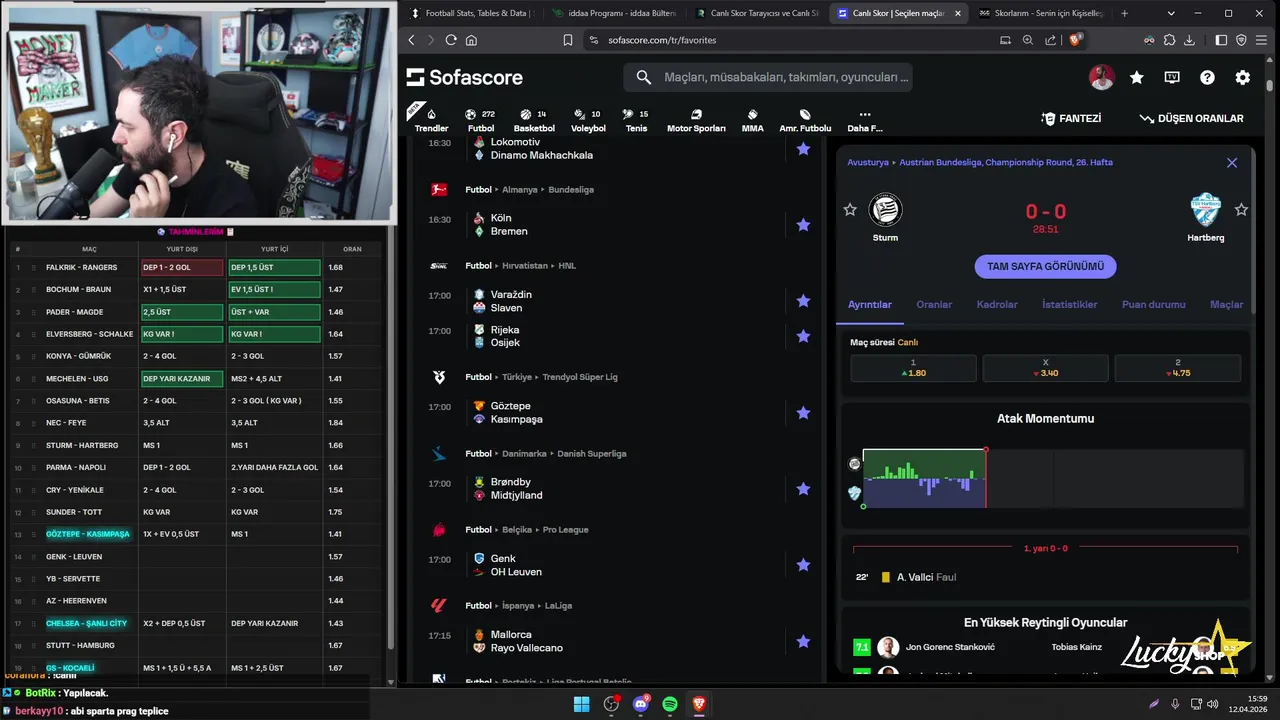
Task: Select the Futbol category with 272 matches
Action: (481, 120)
